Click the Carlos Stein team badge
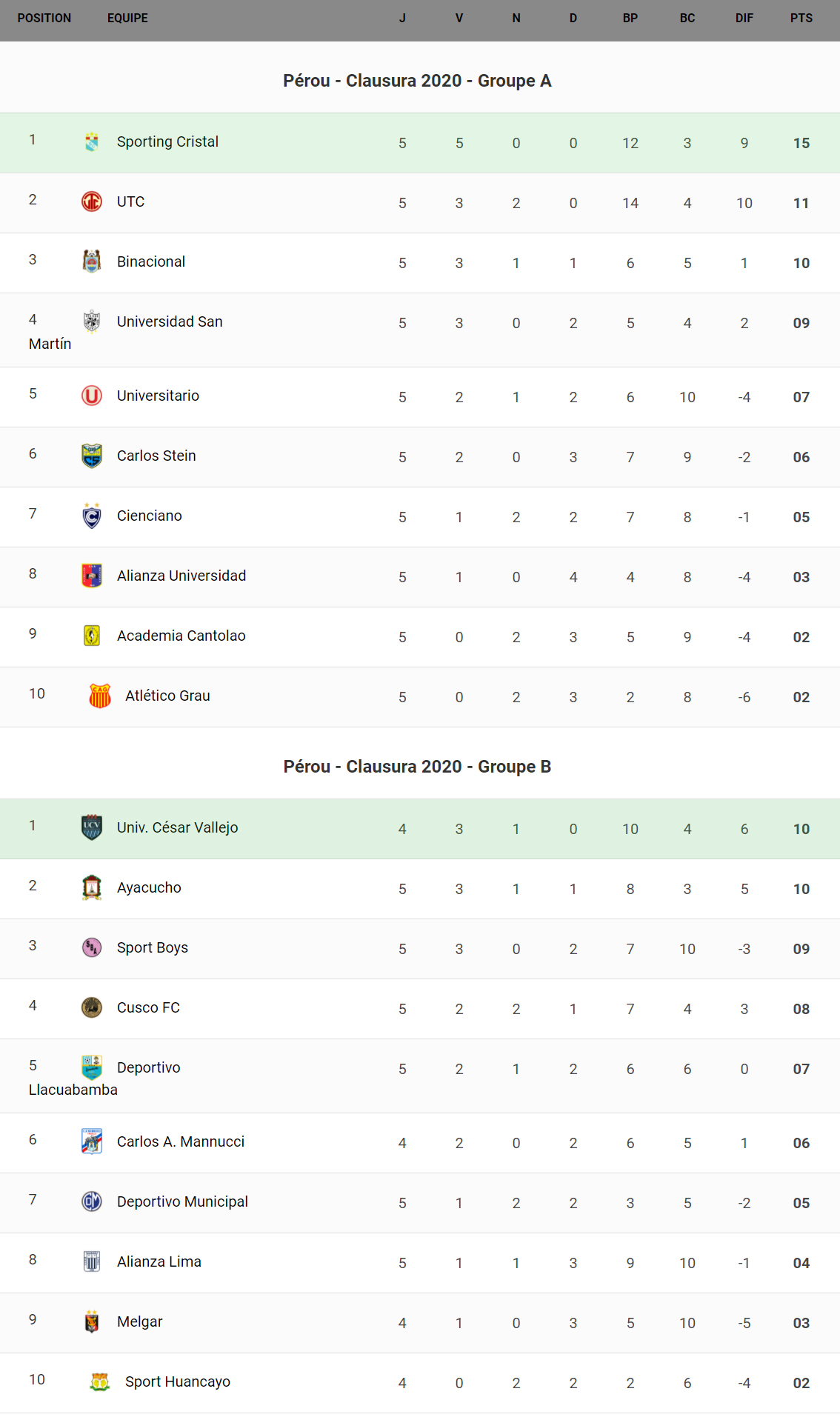The height and width of the screenshot is (1420, 840). 92,456
